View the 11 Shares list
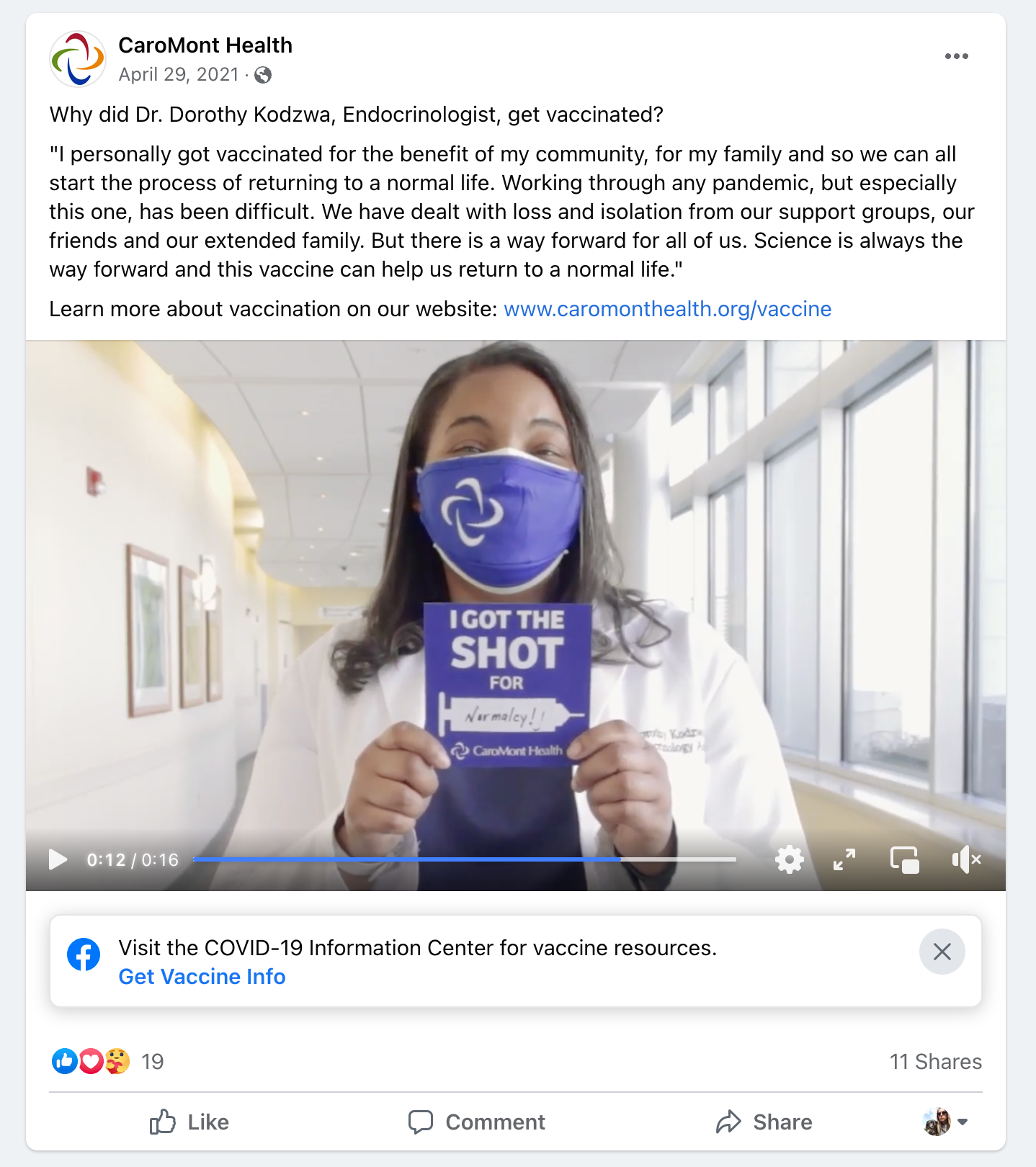 [935, 1062]
